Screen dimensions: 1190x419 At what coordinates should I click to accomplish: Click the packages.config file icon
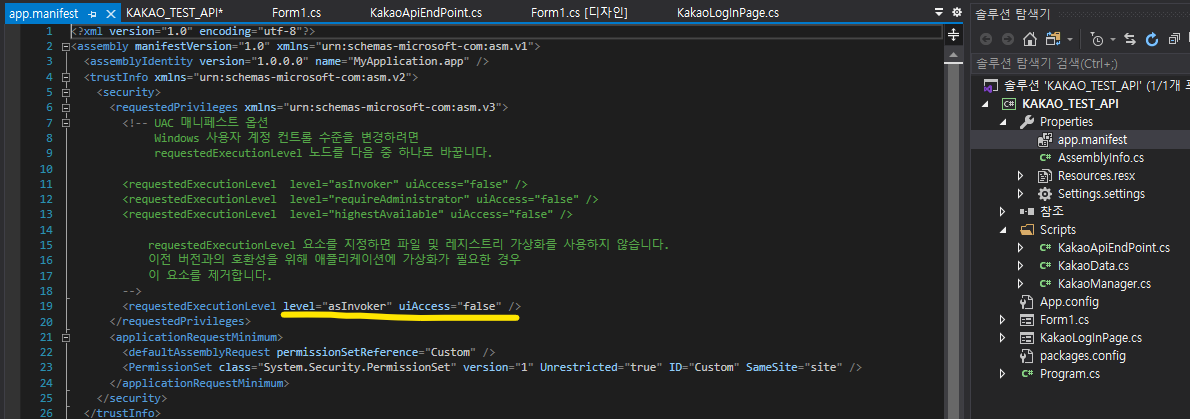pyautogui.click(x=1026, y=355)
